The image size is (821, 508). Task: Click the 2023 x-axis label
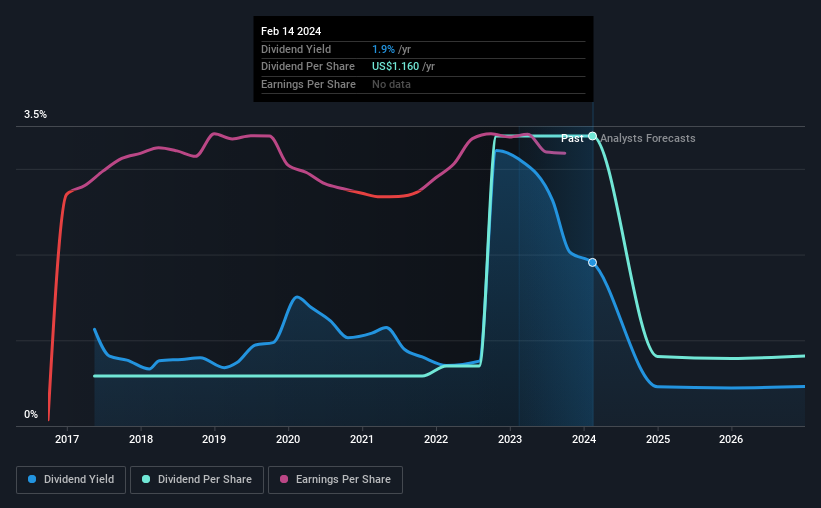pos(510,439)
